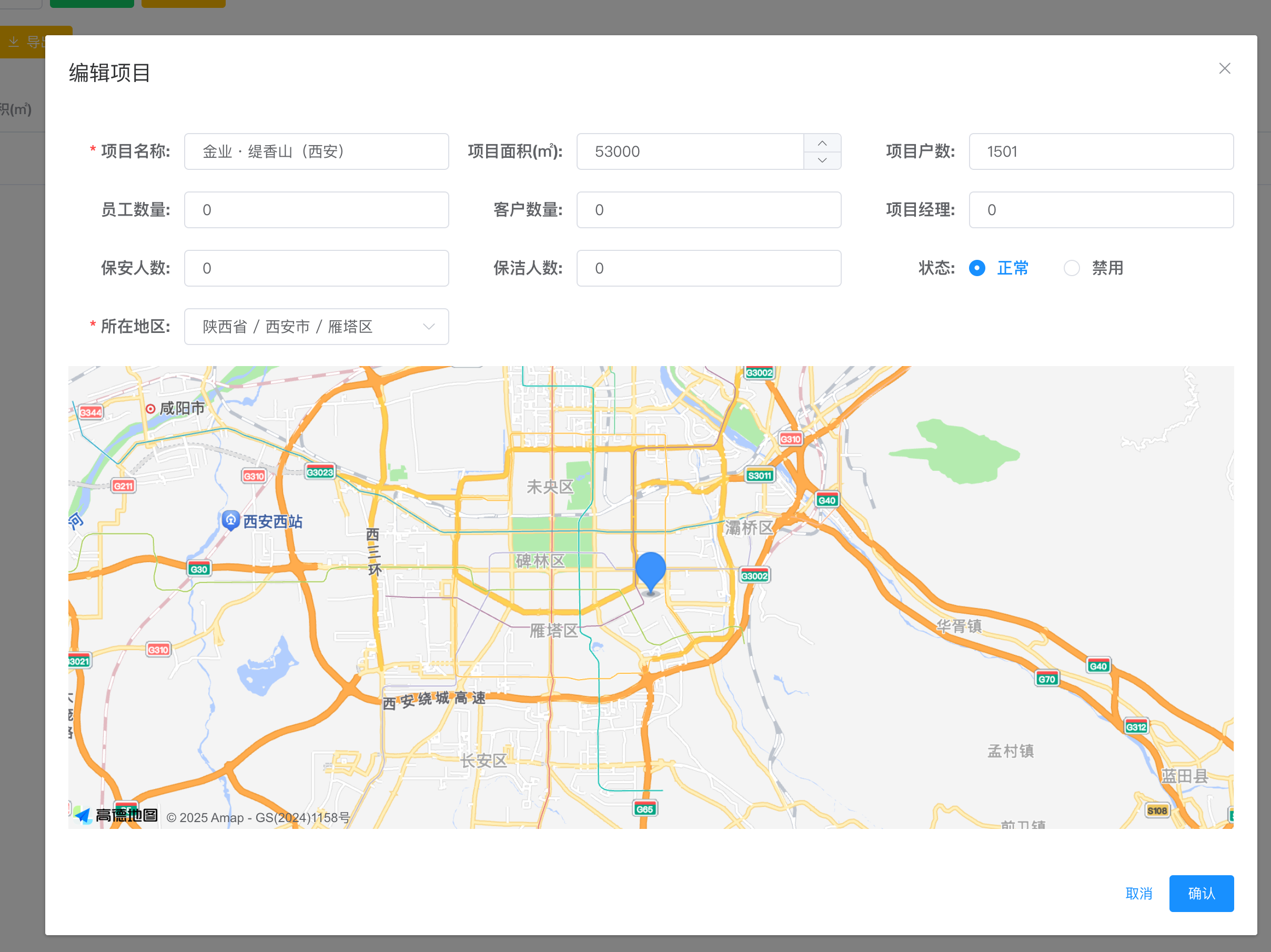
Task: Click the 项目户数 field showing 1501
Action: point(1101,151)
